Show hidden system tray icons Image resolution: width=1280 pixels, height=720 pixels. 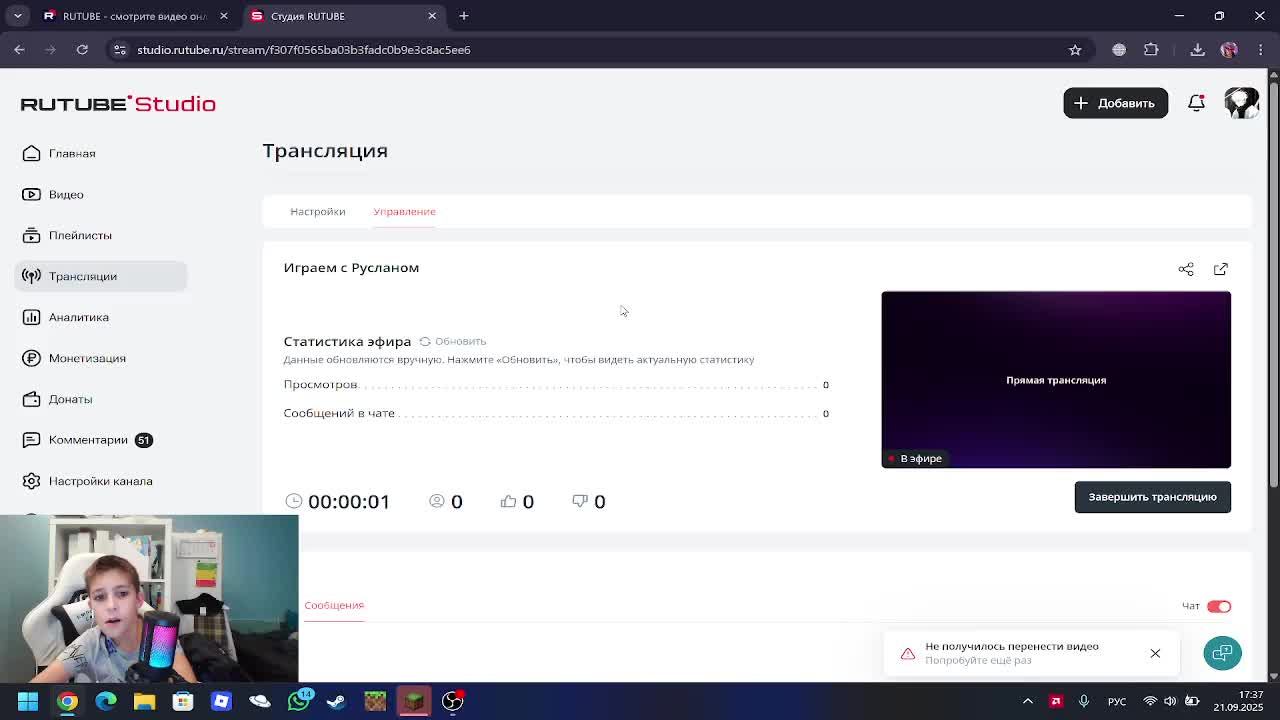(x=1027, y=701)
